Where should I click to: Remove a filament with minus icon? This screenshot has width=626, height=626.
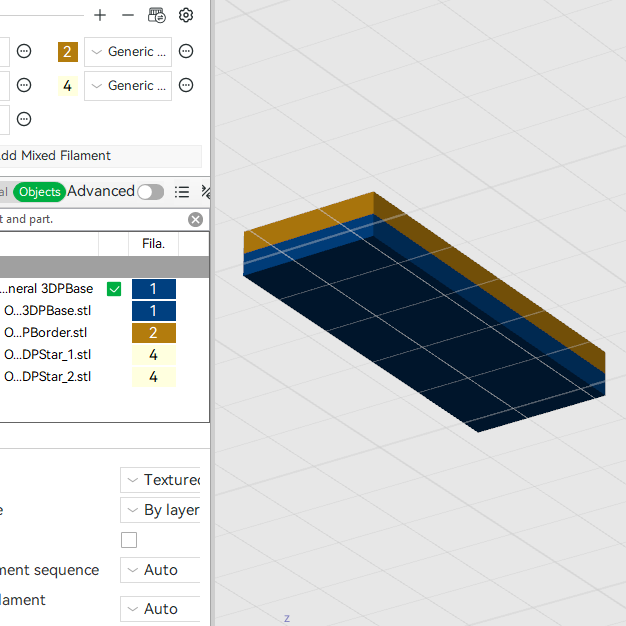[128, 16]
